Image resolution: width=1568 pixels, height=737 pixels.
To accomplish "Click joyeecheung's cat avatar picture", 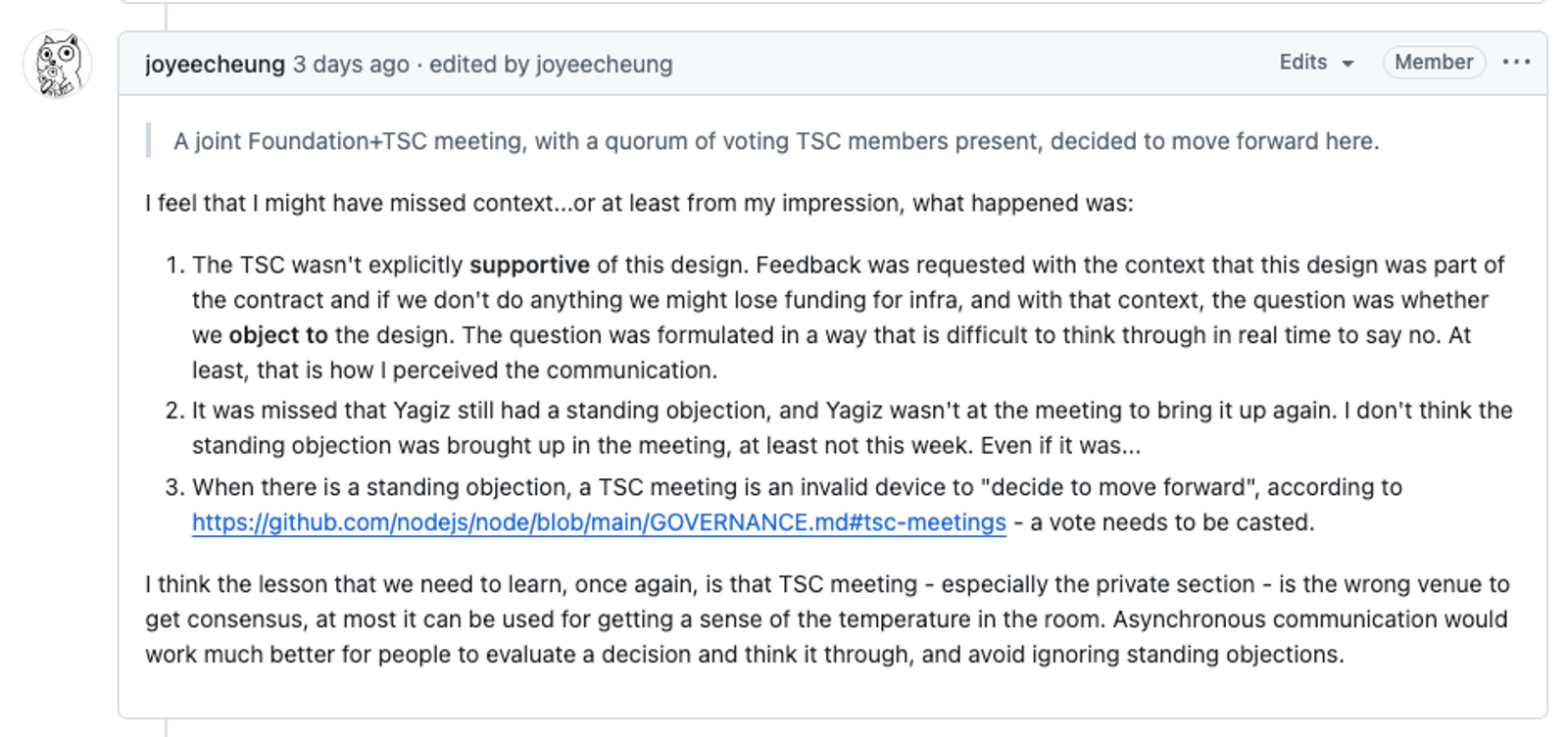I will [58, 64].
